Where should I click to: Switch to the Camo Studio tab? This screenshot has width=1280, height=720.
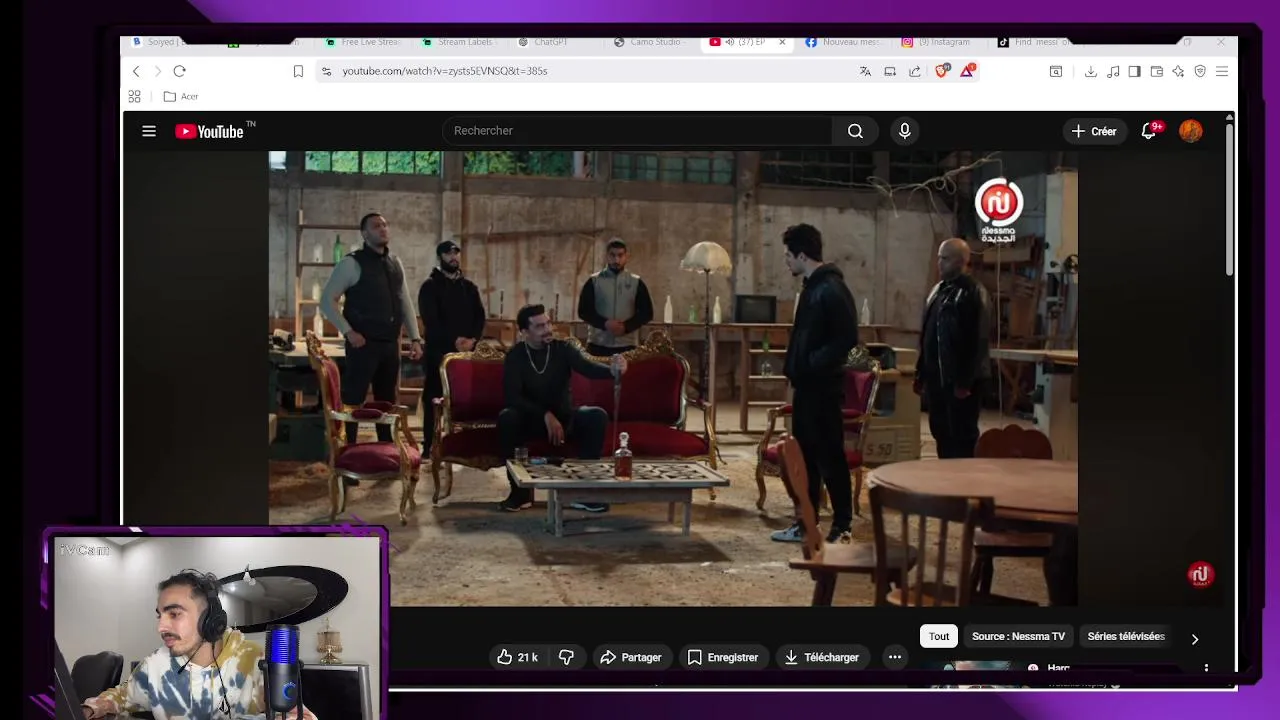tap(648, 42)
